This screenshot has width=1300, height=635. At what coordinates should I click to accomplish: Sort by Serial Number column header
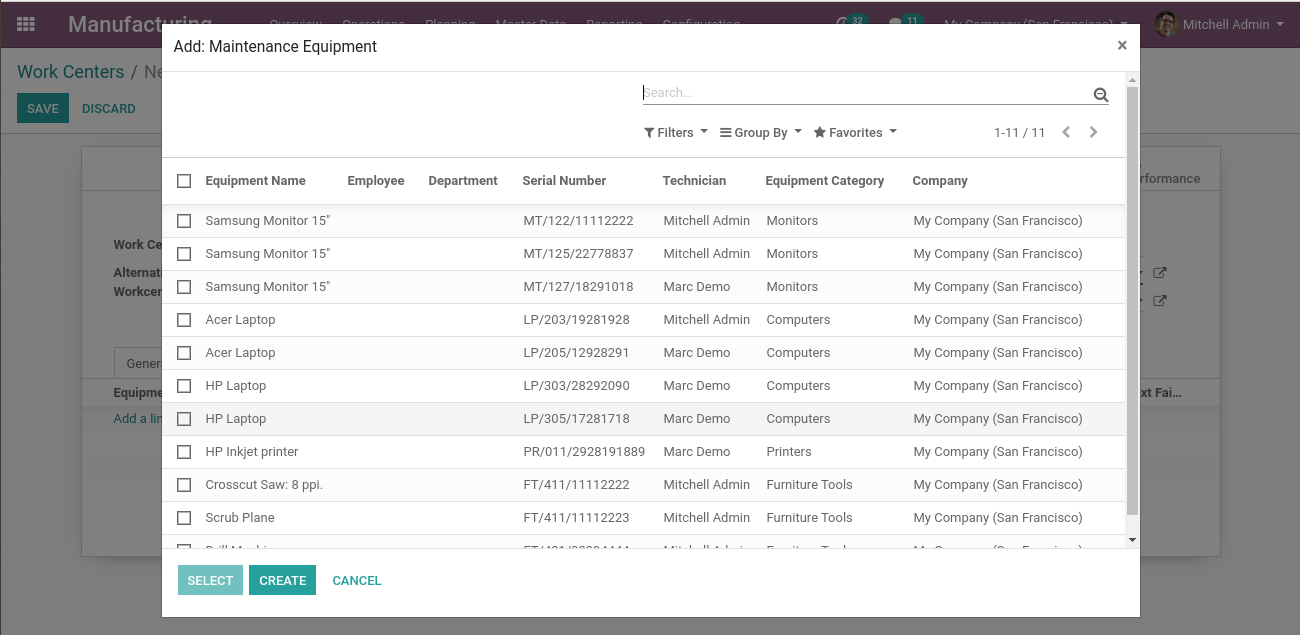564,181
